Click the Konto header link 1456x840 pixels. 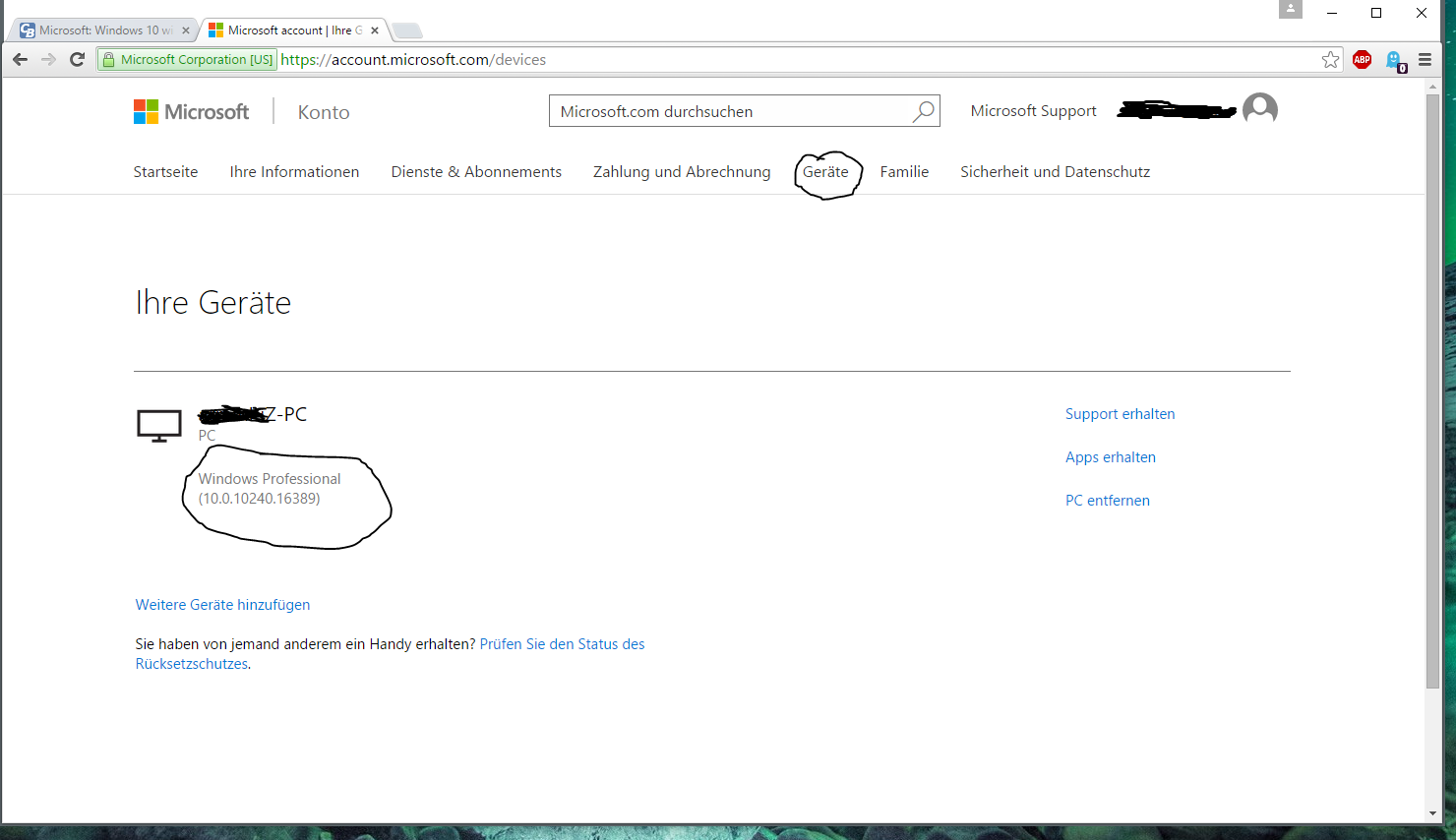[x=324, y=112]
